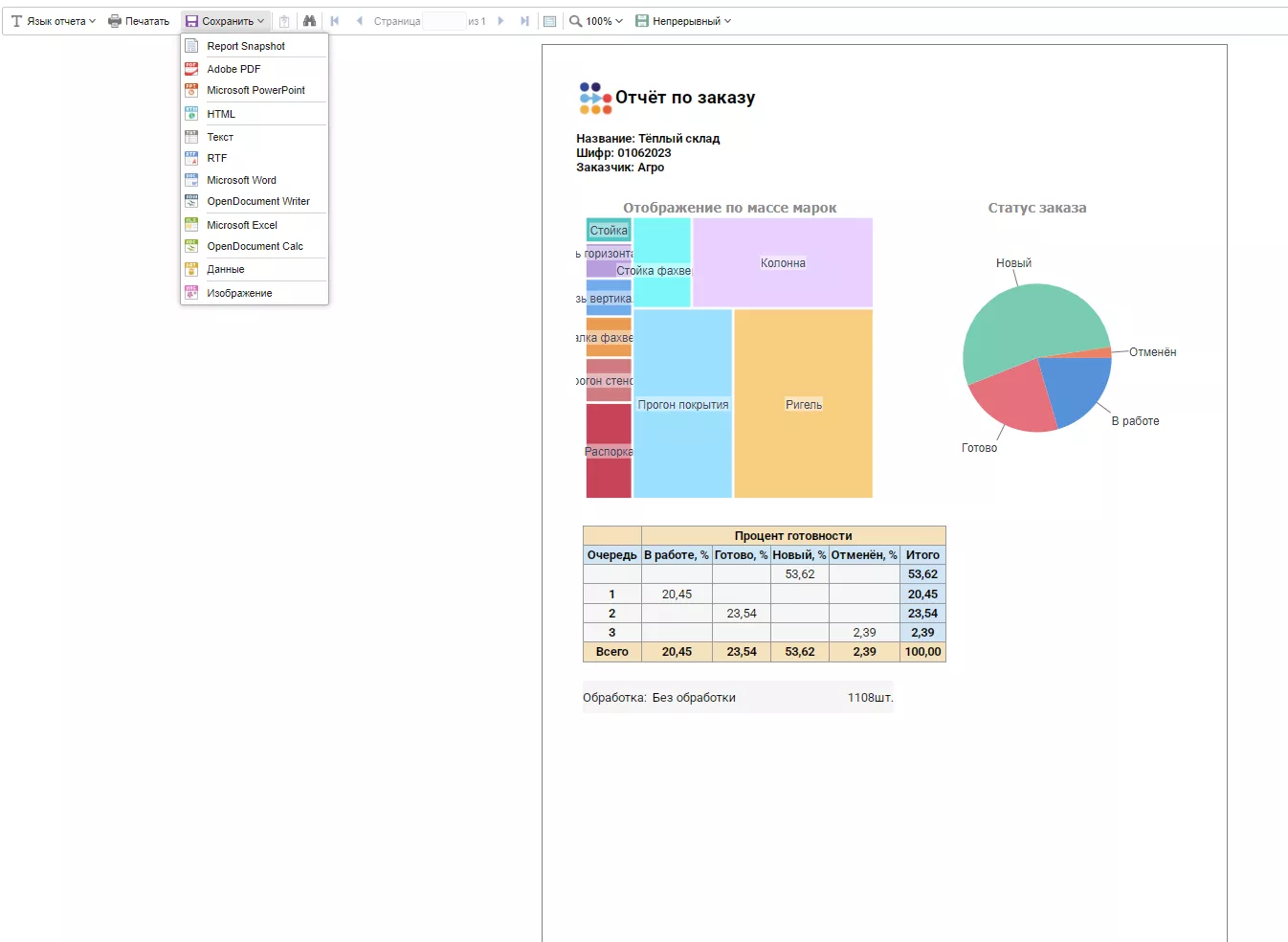1288x942 pixels.
Task: Open the Язык отчета language dropdown
Action: [54, 21]
